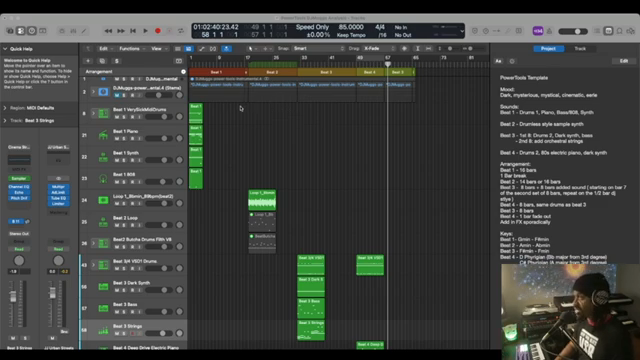Click the Rewind transport button
This screenshot has width=640, height=360.
click(x=108, y=31)
